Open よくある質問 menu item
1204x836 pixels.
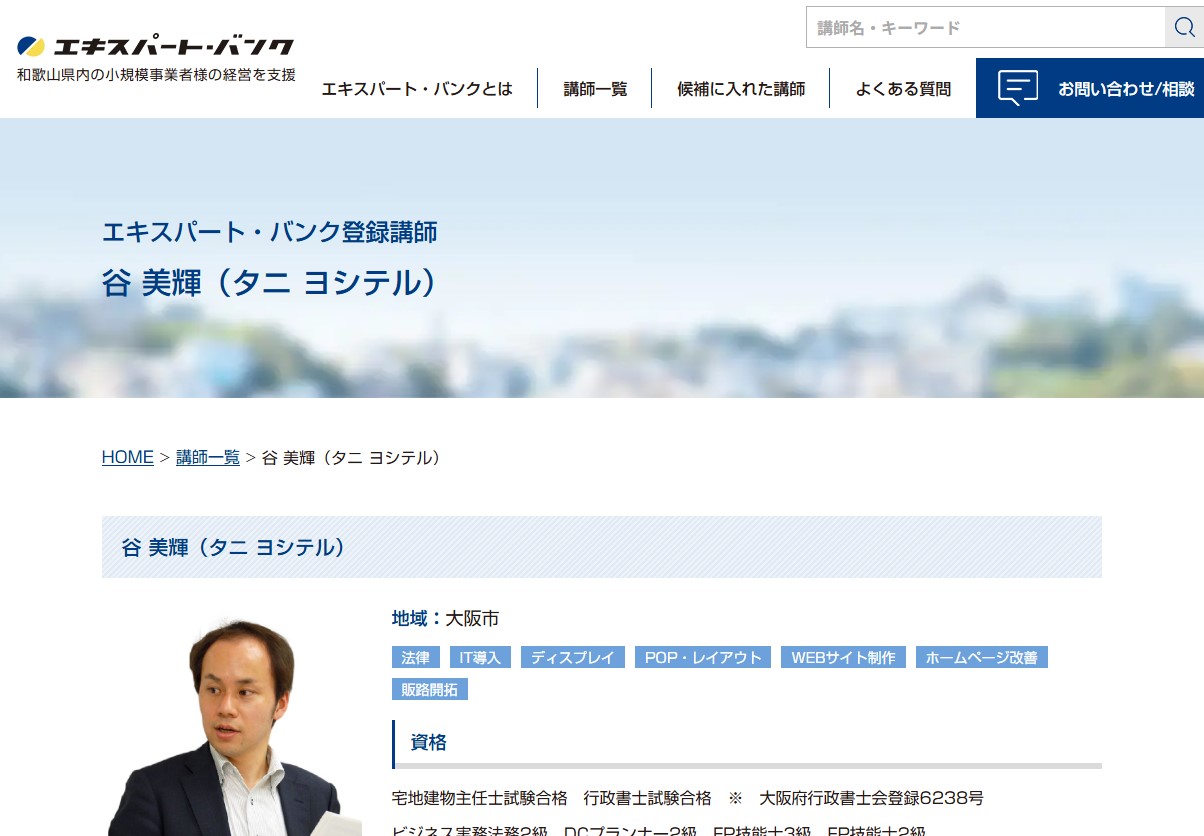click(x=903, y=89)
